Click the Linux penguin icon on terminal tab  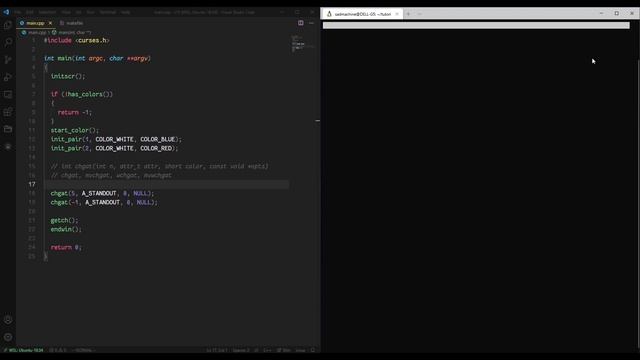tap(329, 14)
